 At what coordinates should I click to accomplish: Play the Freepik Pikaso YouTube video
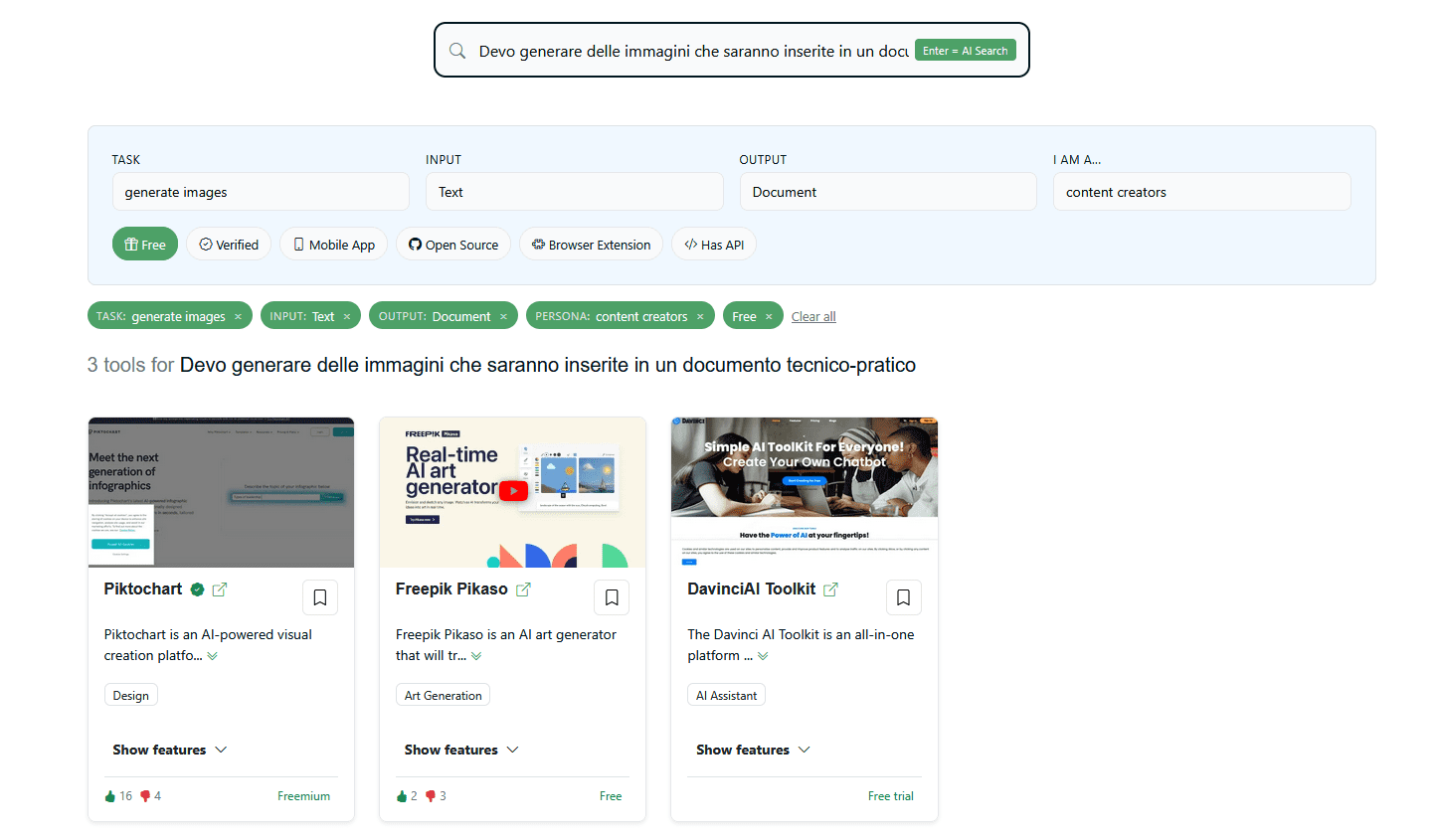513,490
